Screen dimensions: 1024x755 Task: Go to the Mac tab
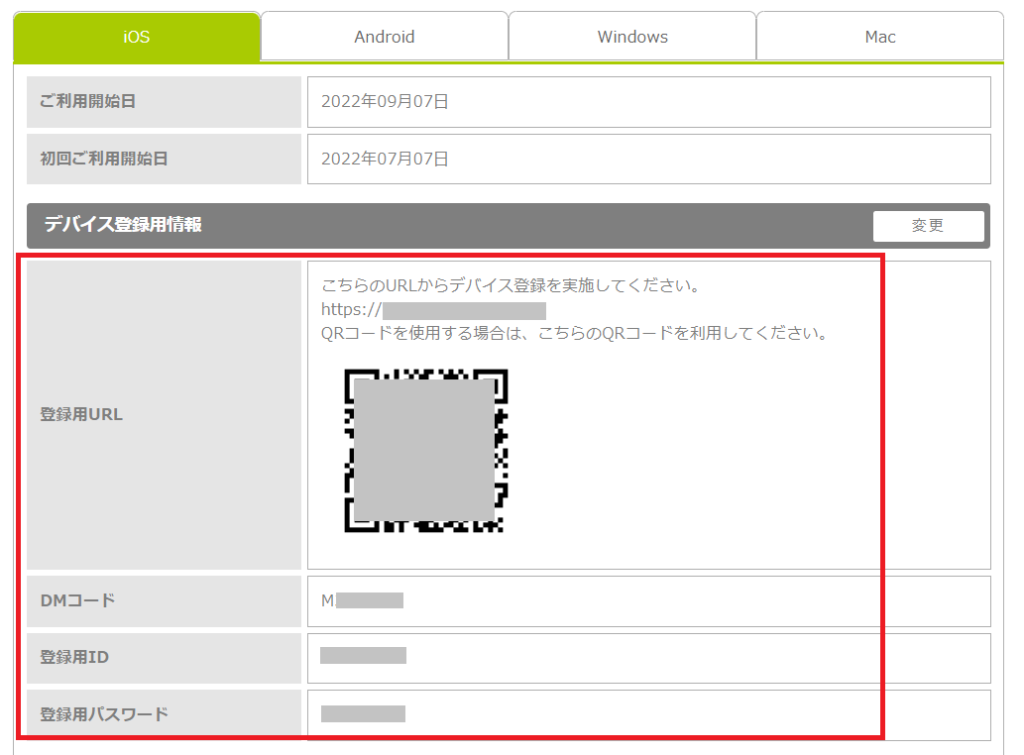(880, 37)
